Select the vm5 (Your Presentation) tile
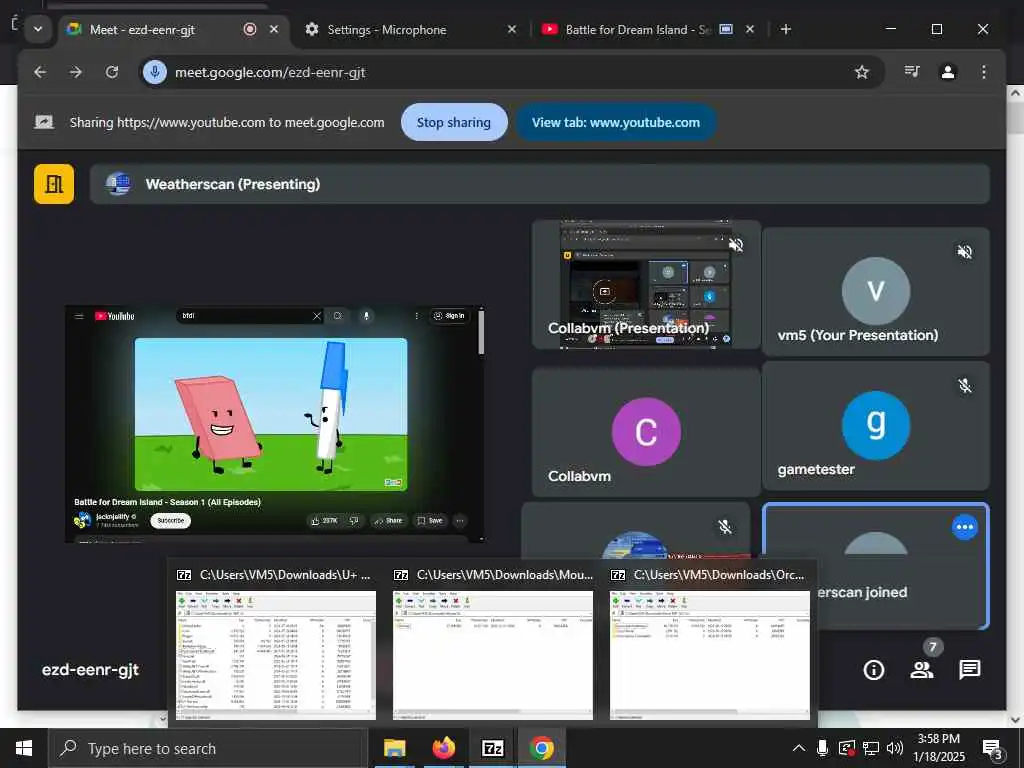 875,291
